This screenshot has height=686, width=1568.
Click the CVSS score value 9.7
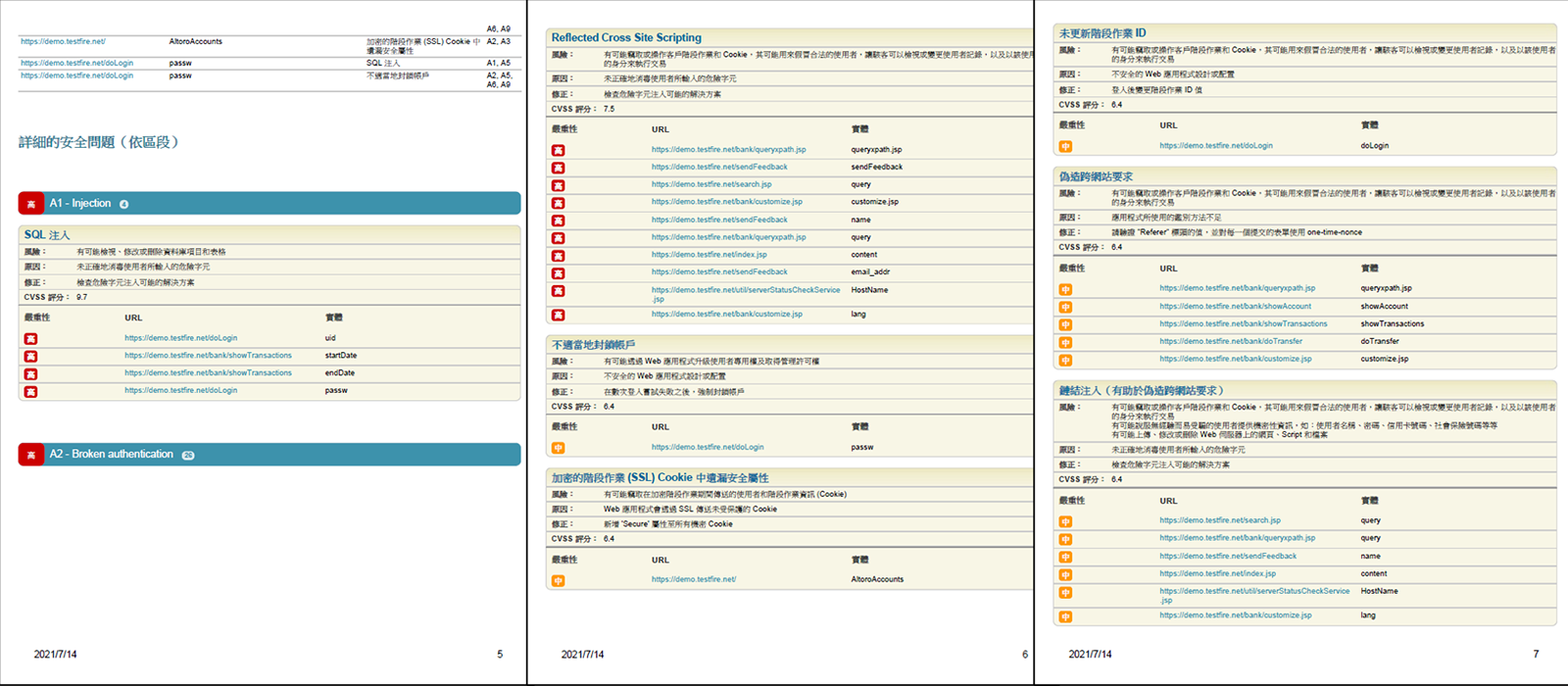[x=82, y=297]
